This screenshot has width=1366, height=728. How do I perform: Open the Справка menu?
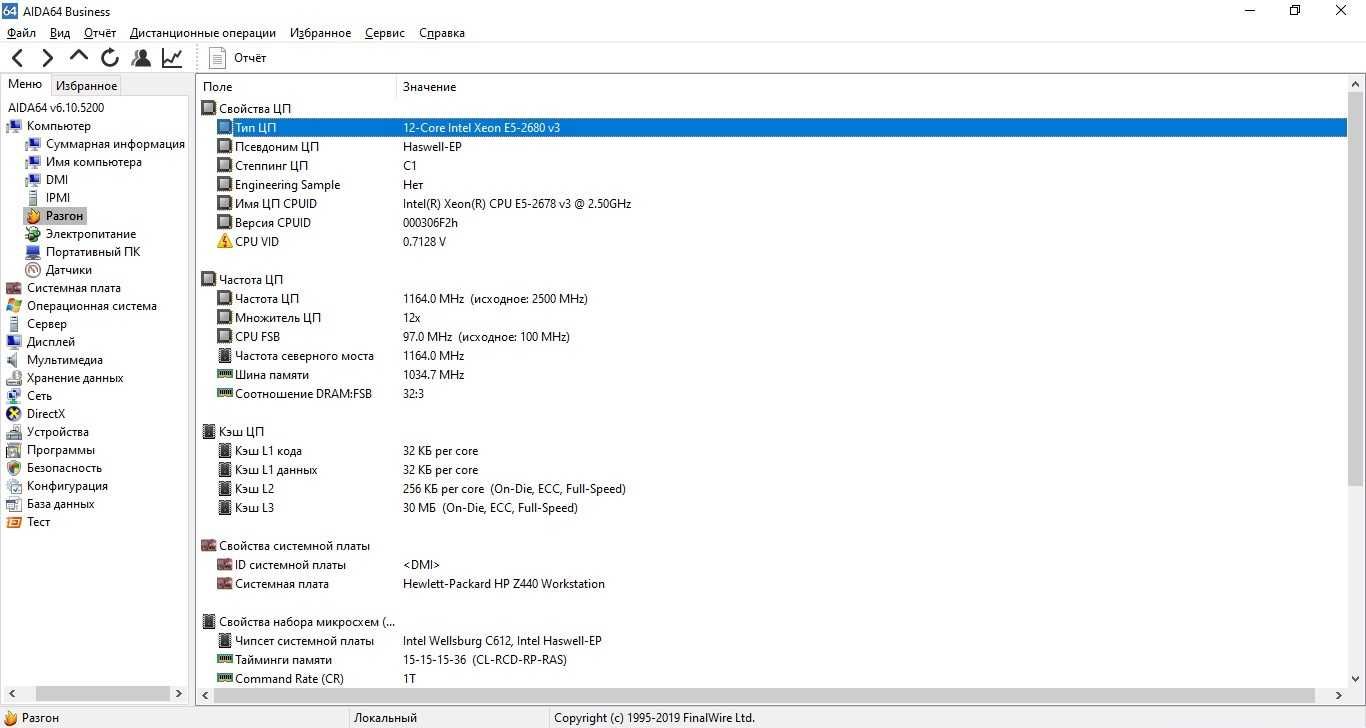click(442, 33)
